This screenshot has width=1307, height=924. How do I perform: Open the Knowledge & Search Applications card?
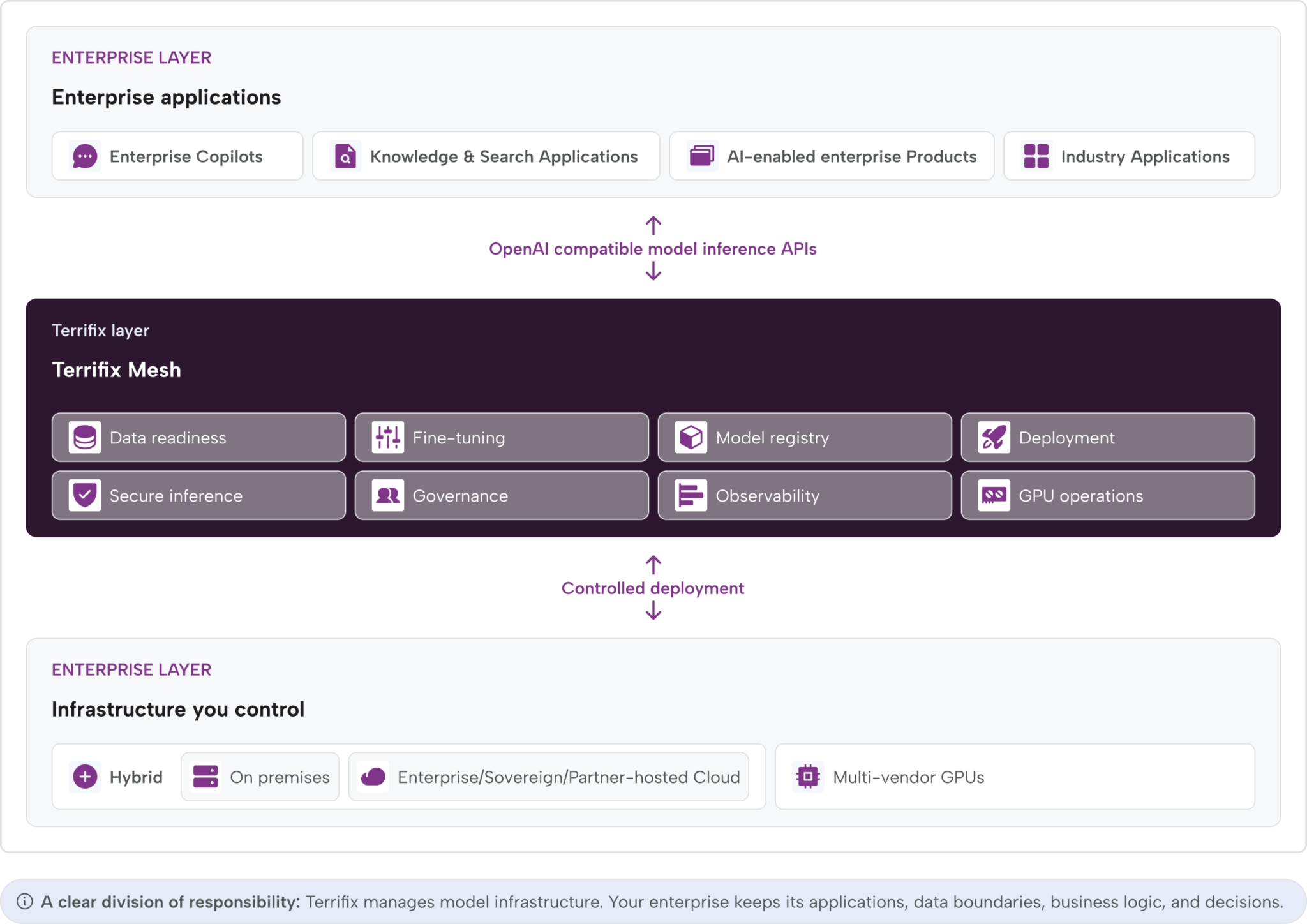[486, 156]
